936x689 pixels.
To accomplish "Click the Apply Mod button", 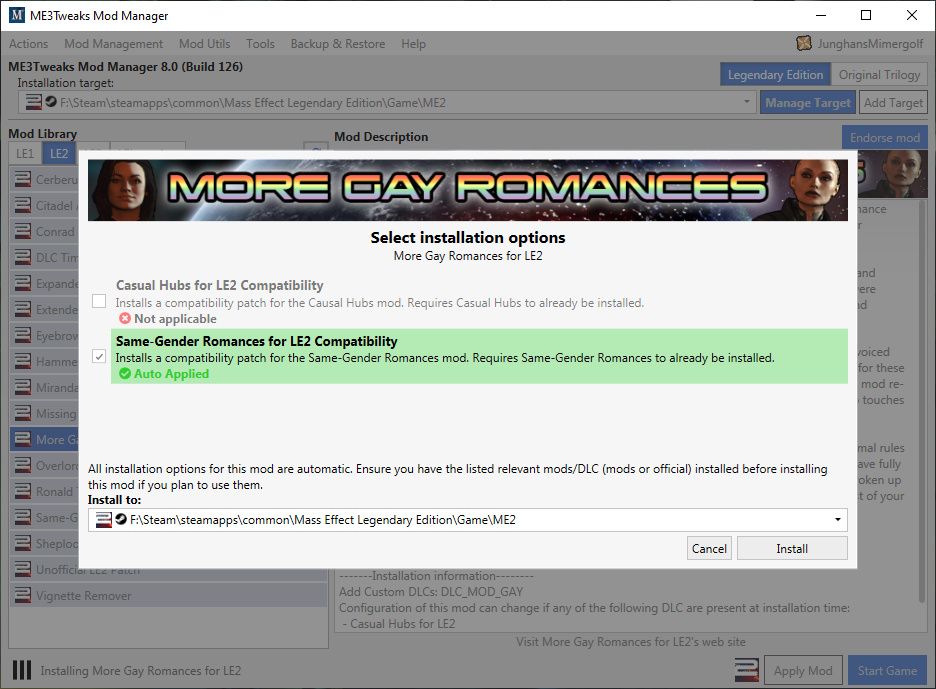I will 803,670.
